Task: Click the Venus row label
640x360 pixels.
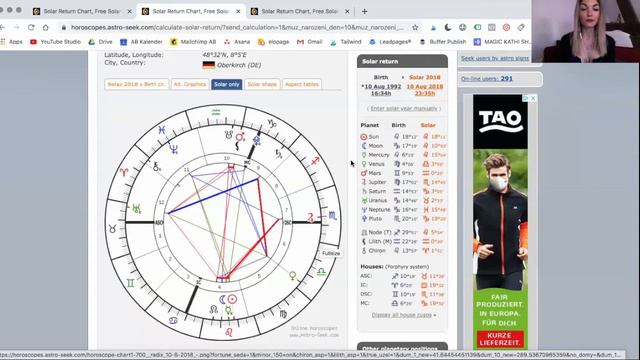Action: (376, 164)
